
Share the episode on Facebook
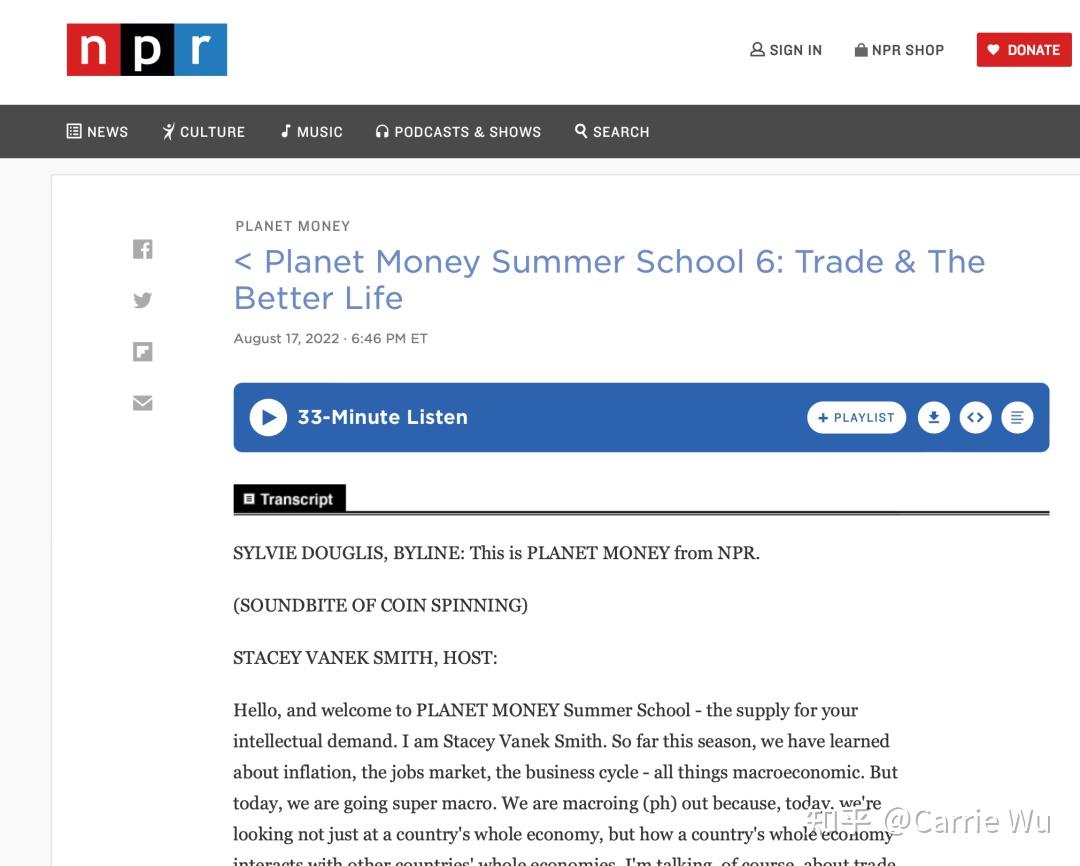click(x=142, y=249)
